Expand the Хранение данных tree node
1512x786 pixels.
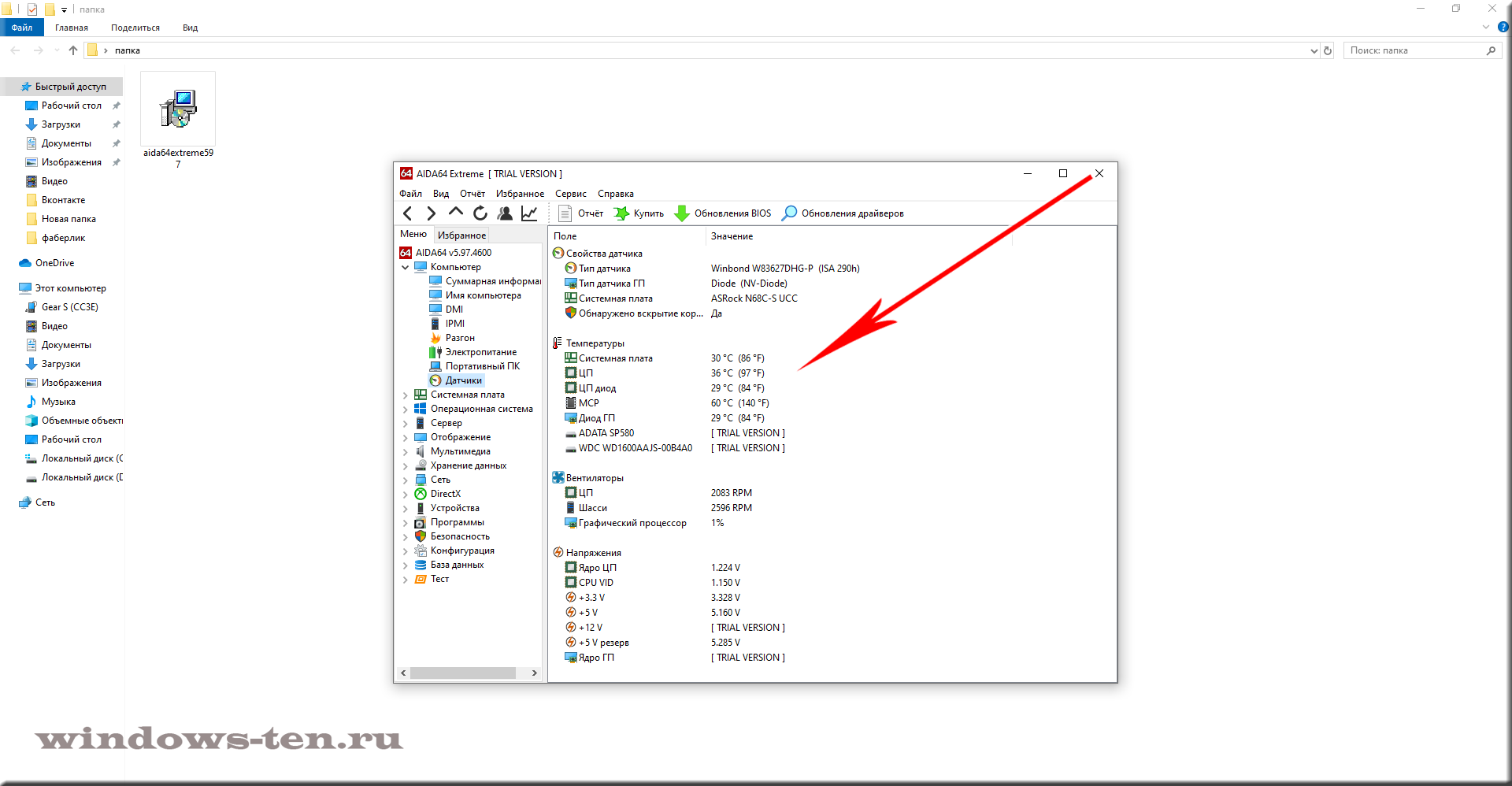pyautogui.click(x=406, y=466)
